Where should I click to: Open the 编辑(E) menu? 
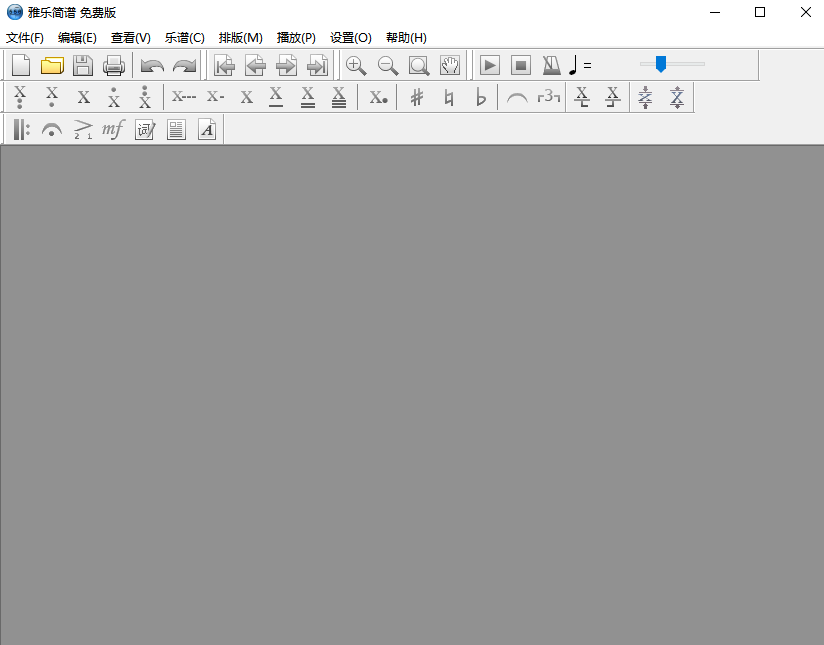click(x=77, y=38)
